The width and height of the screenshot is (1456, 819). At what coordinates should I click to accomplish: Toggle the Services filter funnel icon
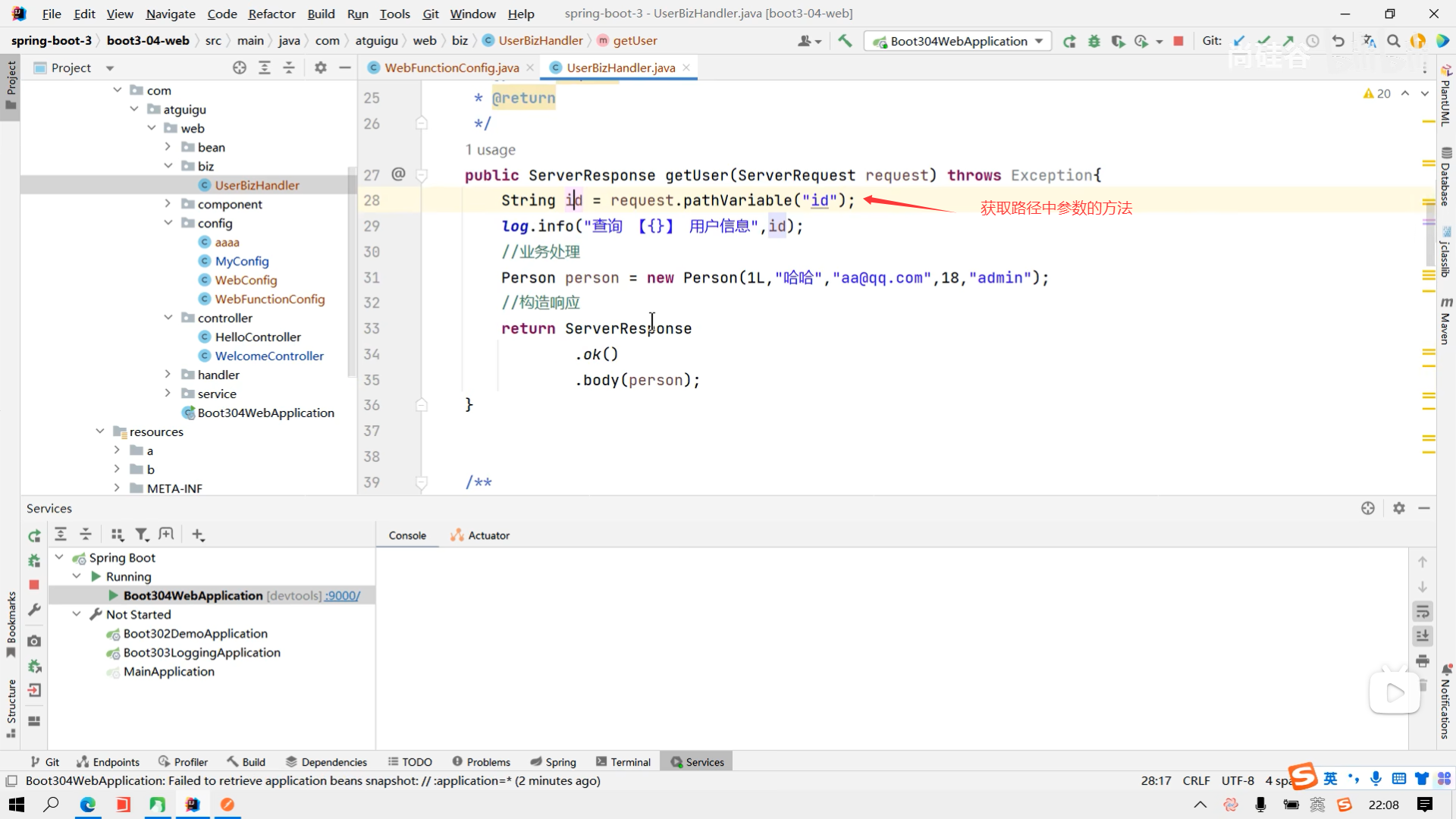(141, 535)
